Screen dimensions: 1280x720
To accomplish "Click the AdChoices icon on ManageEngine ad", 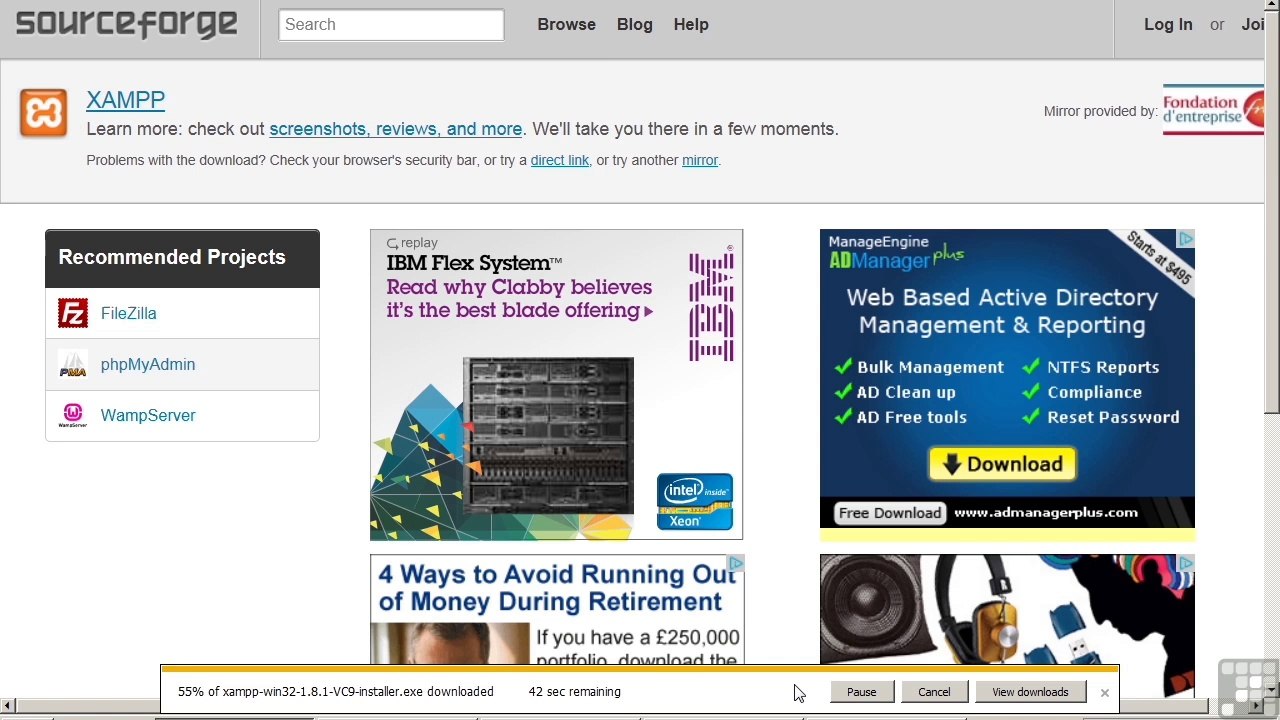I will point(1186,239).
